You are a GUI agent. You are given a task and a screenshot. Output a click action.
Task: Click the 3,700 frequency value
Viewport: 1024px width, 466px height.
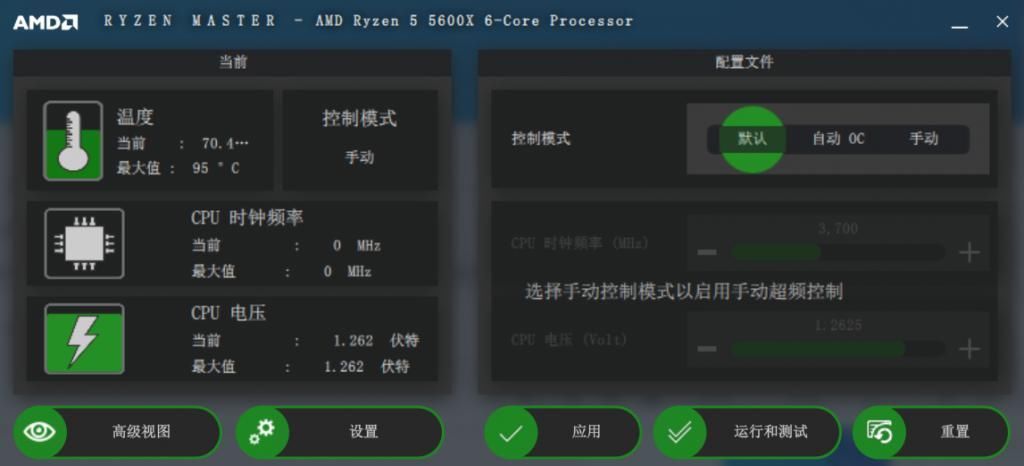click(838, 229)
